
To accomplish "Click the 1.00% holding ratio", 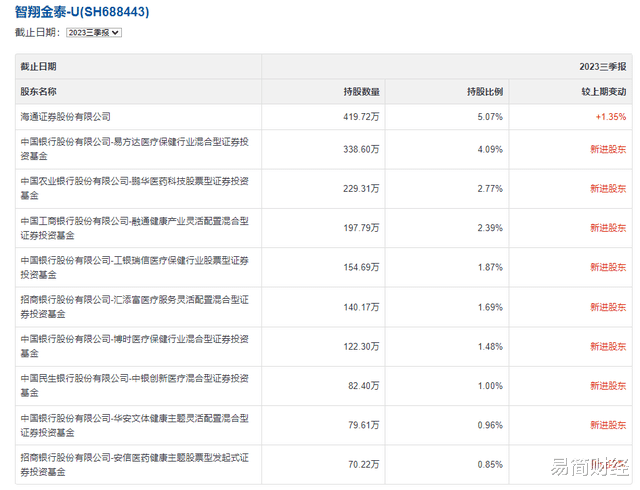I will point(490,386).
